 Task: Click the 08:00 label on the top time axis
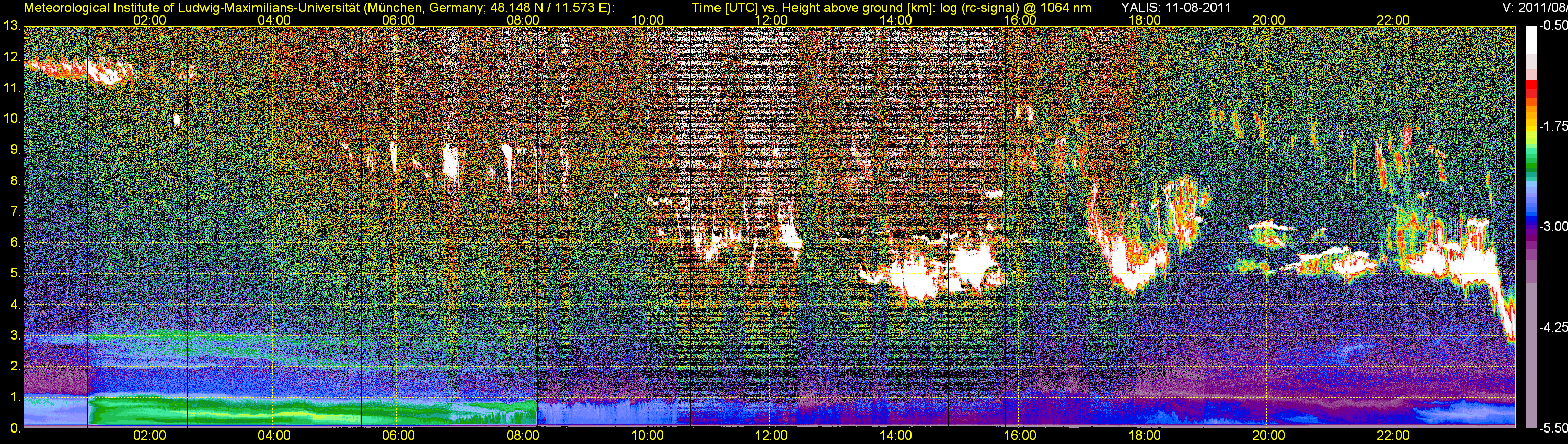(x=522, y=20)
